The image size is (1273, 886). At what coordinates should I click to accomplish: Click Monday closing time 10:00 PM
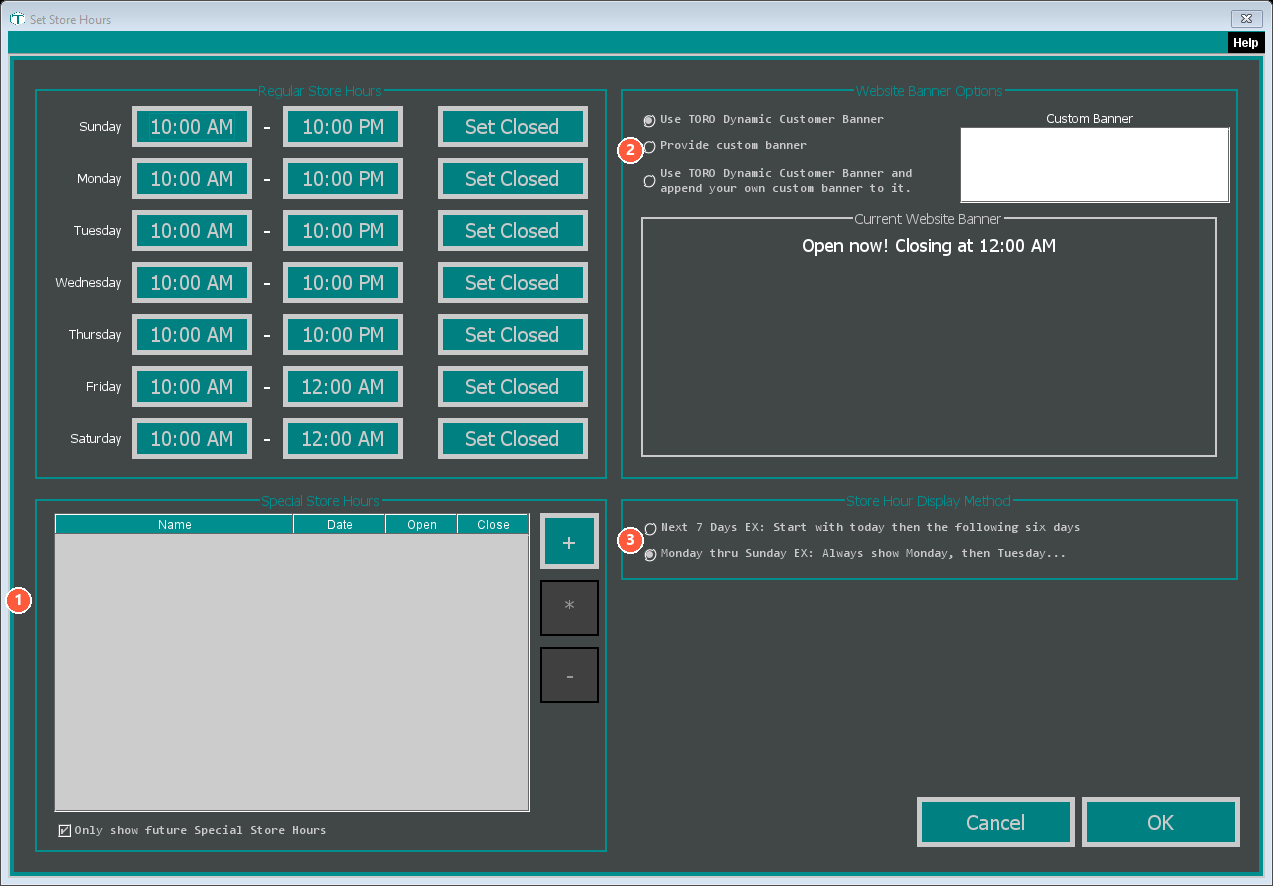pyautogui.click(x=343, y=179)
